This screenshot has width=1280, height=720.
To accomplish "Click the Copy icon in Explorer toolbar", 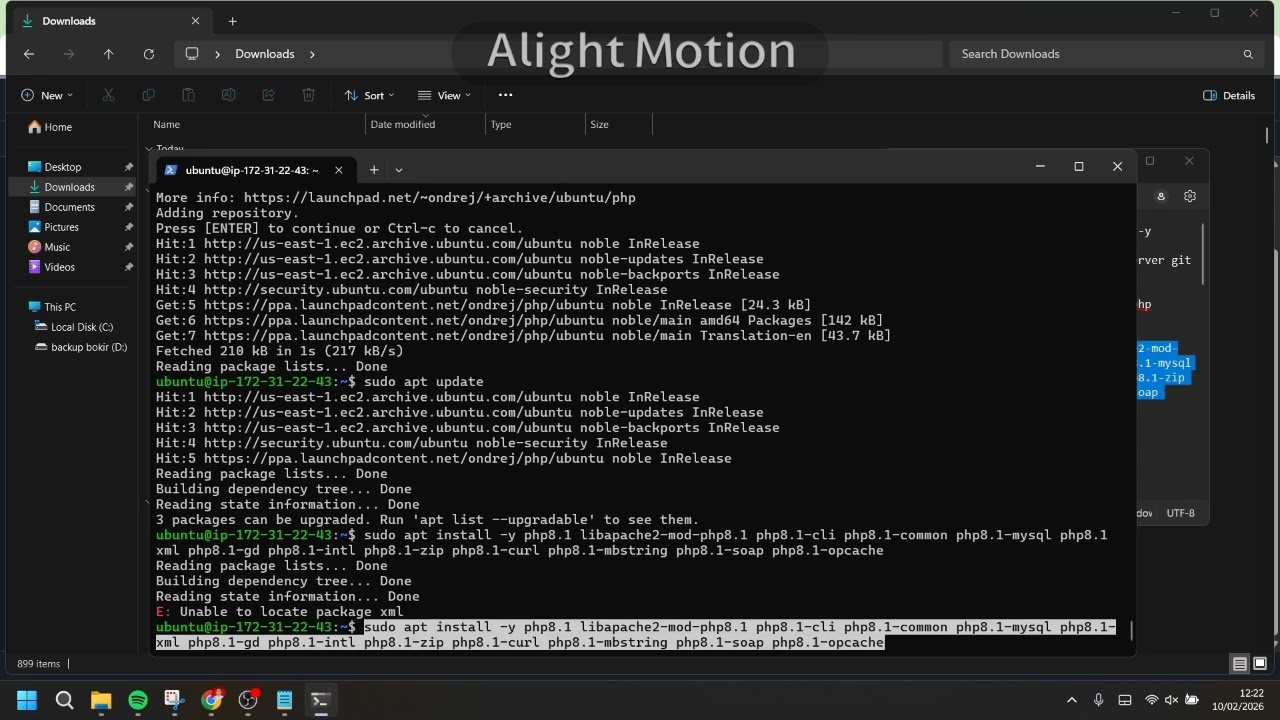I will point(148,95).
